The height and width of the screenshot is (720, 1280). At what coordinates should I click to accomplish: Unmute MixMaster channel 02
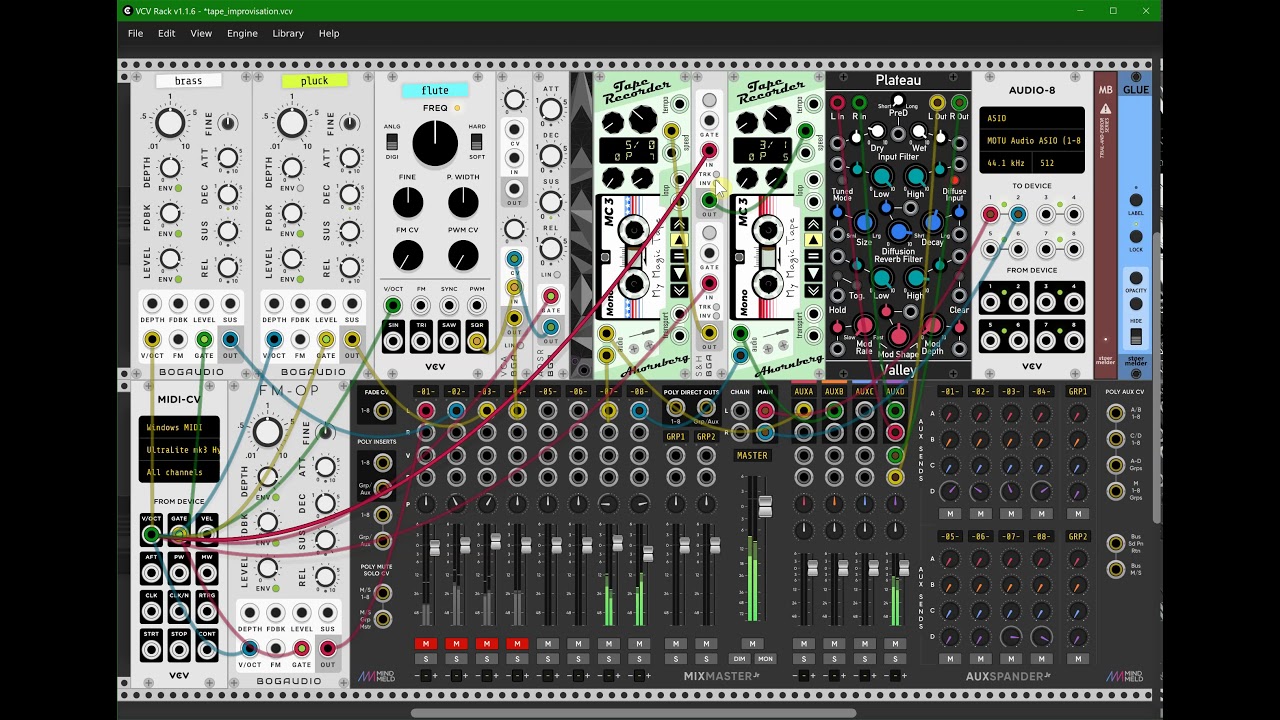[456, 644]
